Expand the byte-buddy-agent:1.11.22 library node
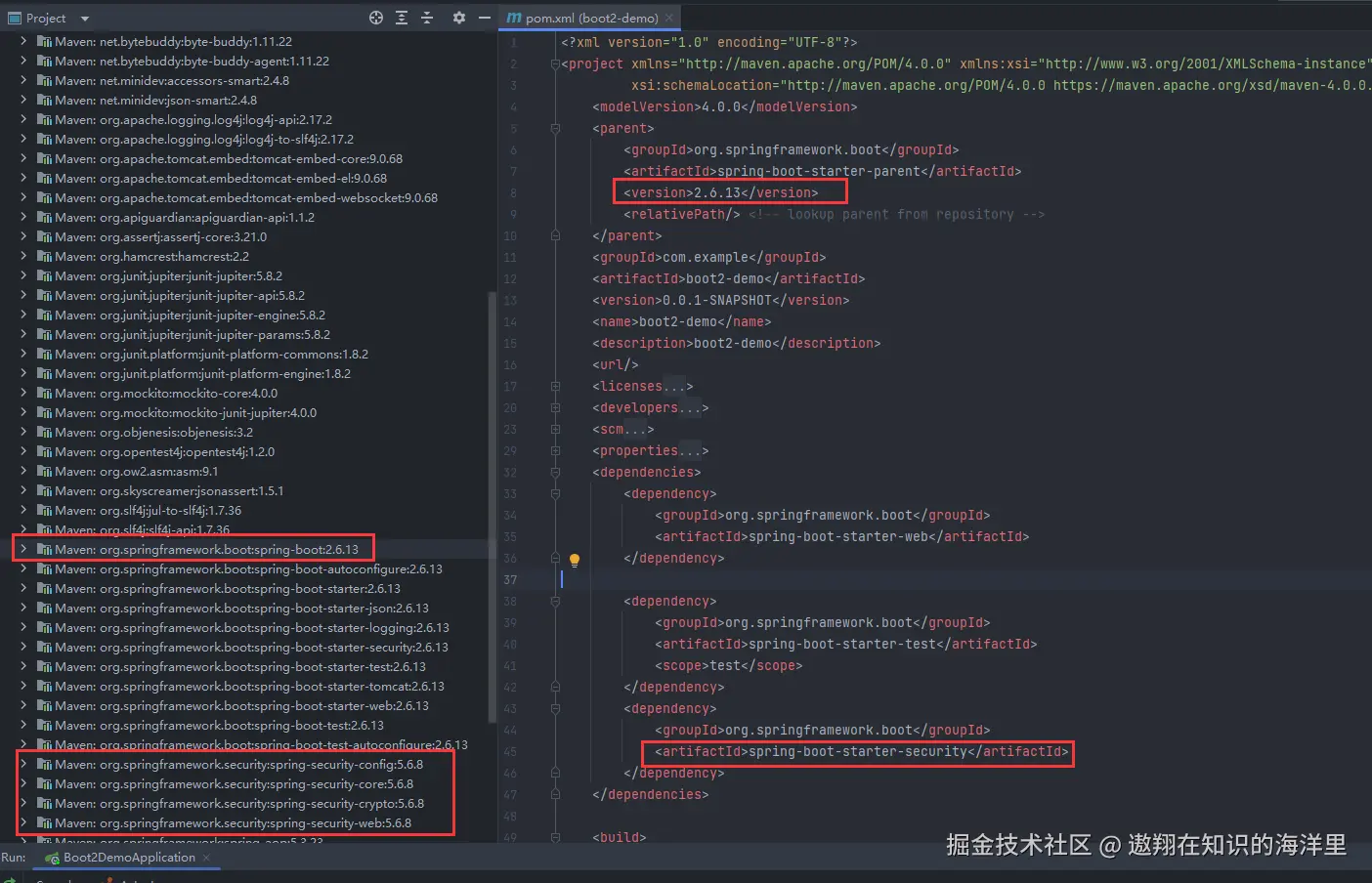1372x883 pixels. pos(23,62)
